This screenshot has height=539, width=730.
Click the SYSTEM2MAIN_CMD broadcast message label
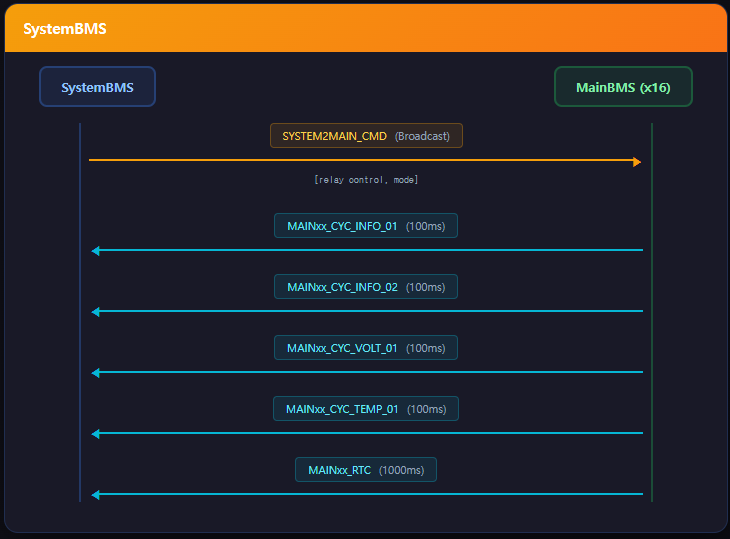coord(334,136)
